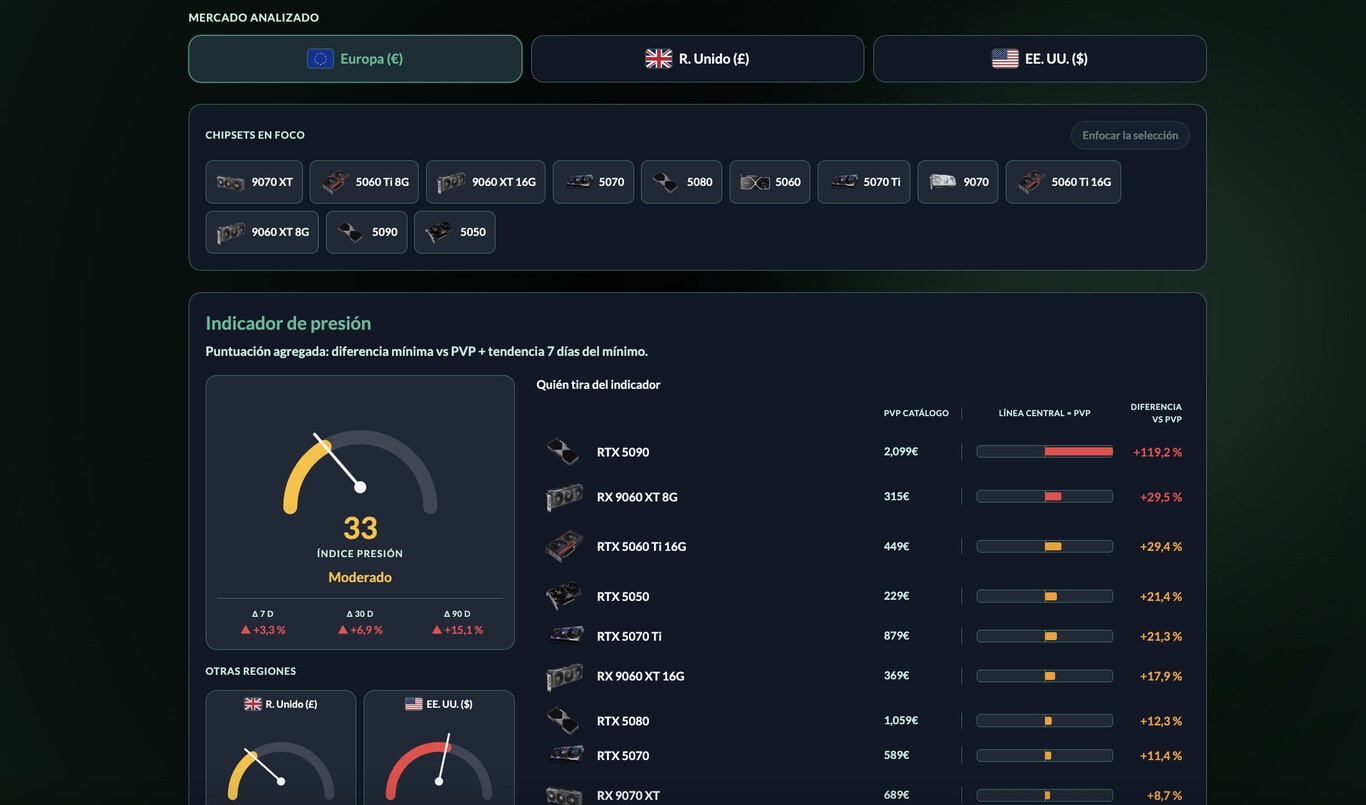Toggle the 5070 Ti chipset chip
The height and width of the screenshot is (805, 1366).
[x=864, y=182]
